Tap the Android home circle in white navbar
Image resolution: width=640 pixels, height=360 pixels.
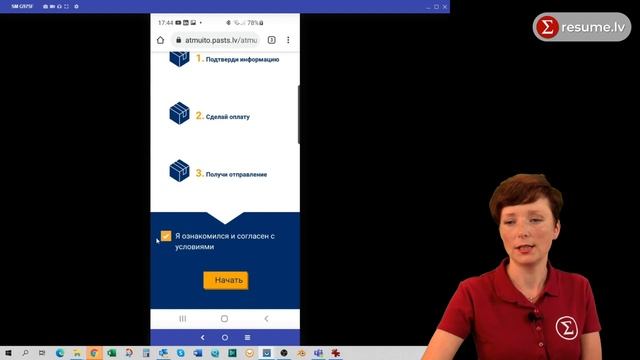pyautogui.click(x=224, y=318)
